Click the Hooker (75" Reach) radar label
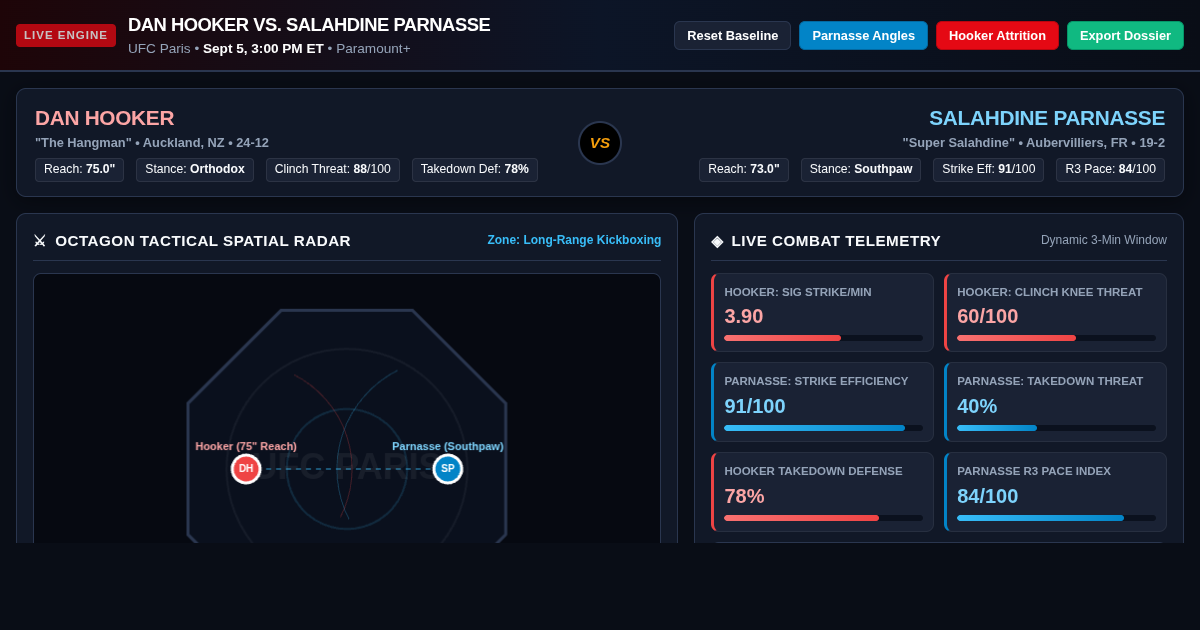Image resolution: width=1200 pixels, height=630 pixels. coord(246,446)
